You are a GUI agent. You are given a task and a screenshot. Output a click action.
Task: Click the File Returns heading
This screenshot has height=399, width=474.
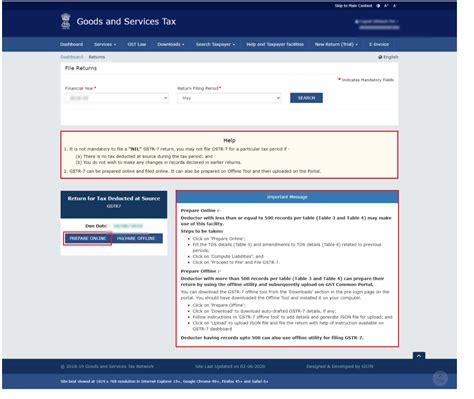click(81, 68)
